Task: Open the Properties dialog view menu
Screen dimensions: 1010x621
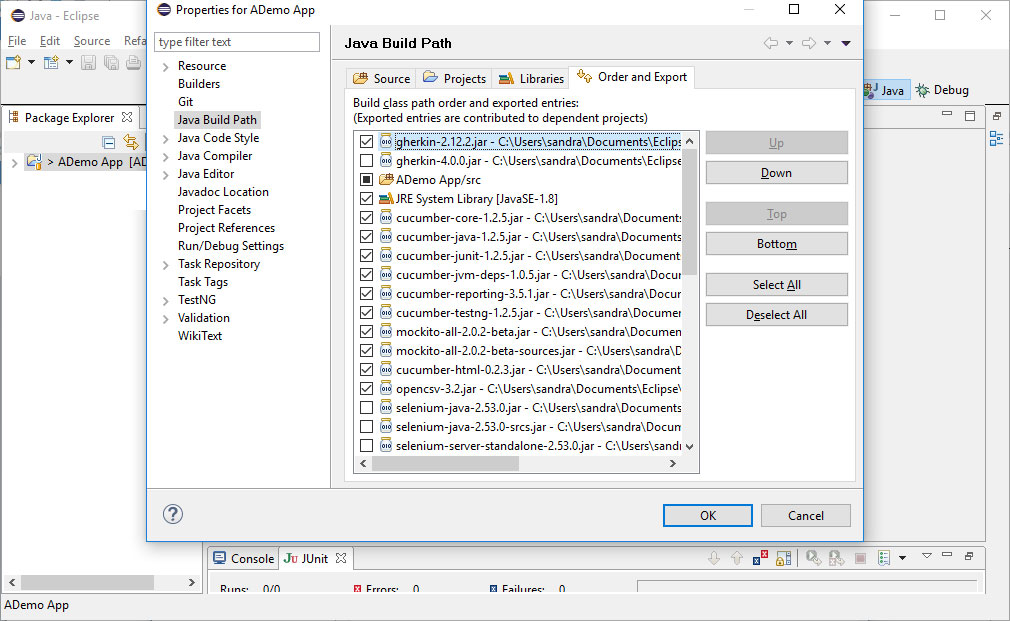Action: [x=845, y=43]
